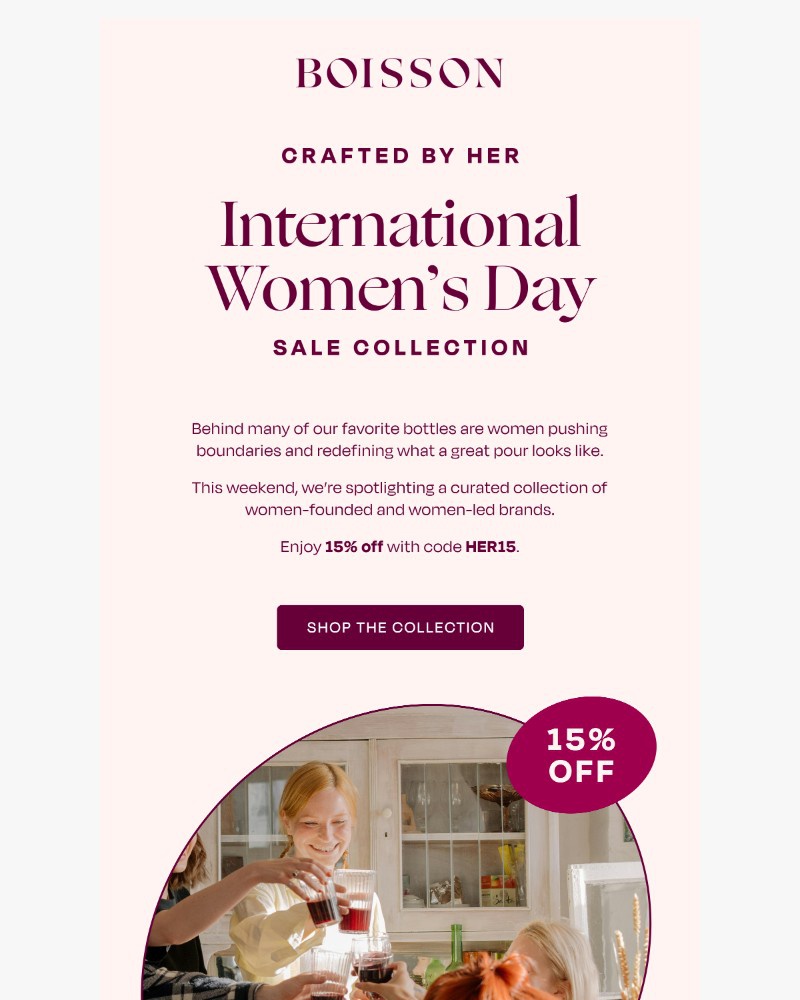Click the BOISSON logo
This screenshot has height=1000, width=800.
click(x=400, y=72)
